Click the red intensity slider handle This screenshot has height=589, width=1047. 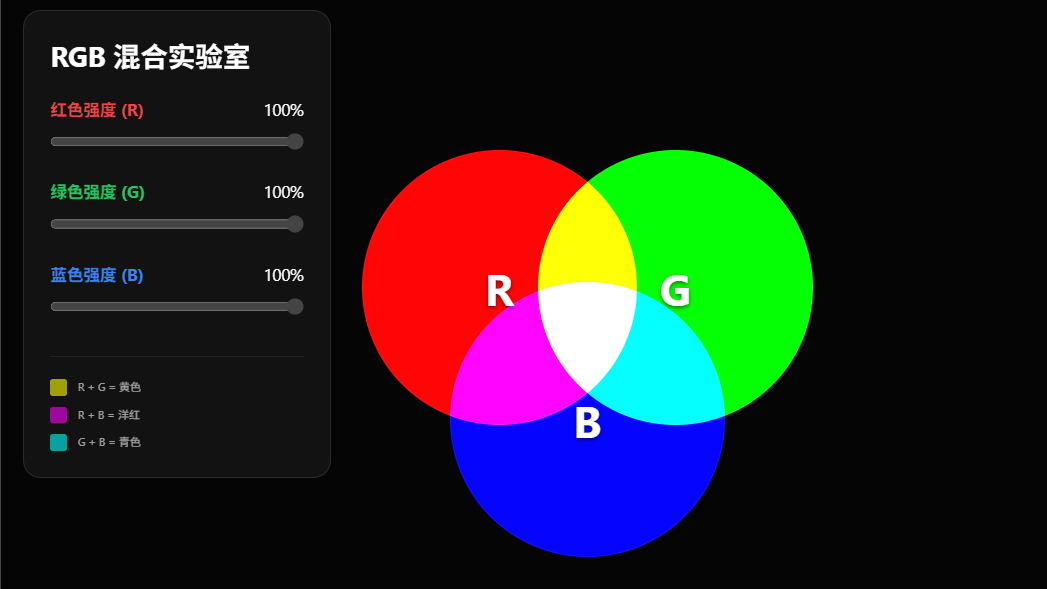click(x=295, y=141)
